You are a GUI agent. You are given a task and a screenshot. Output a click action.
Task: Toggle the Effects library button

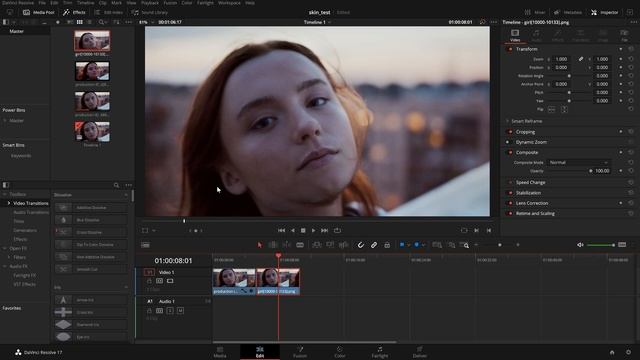pyautogui.click(x=74, y=12)
